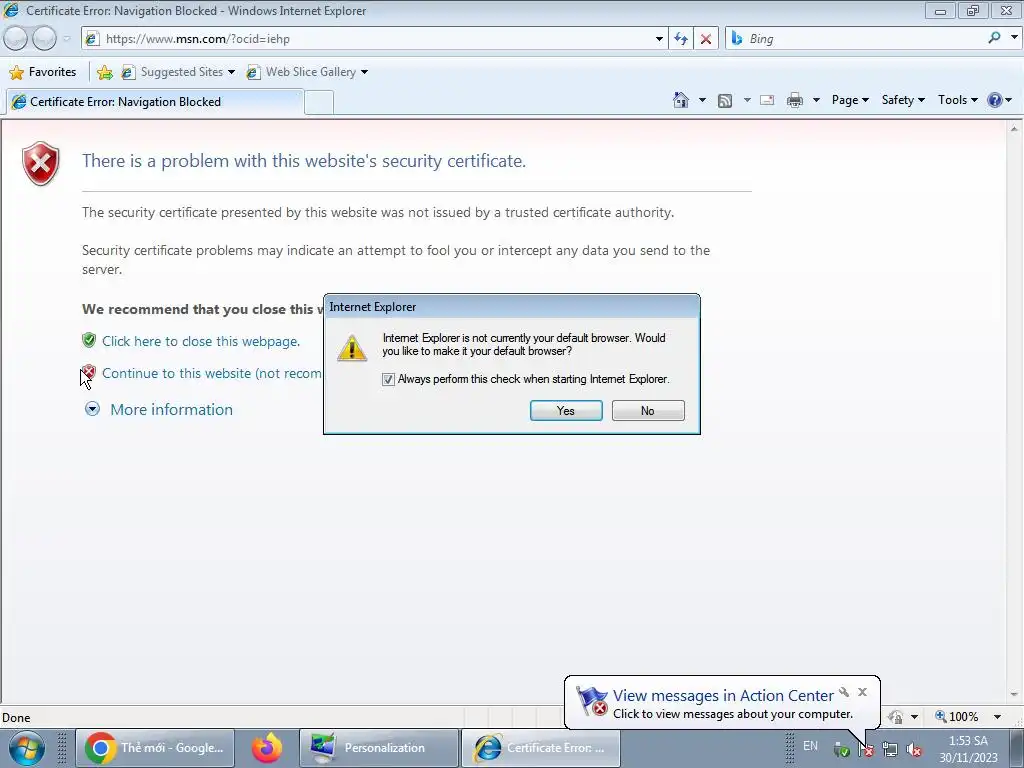The height and width of the screenshot is (768, 1024).
Task: Click Continue to this website link
Action: click(x=212, y=374)
